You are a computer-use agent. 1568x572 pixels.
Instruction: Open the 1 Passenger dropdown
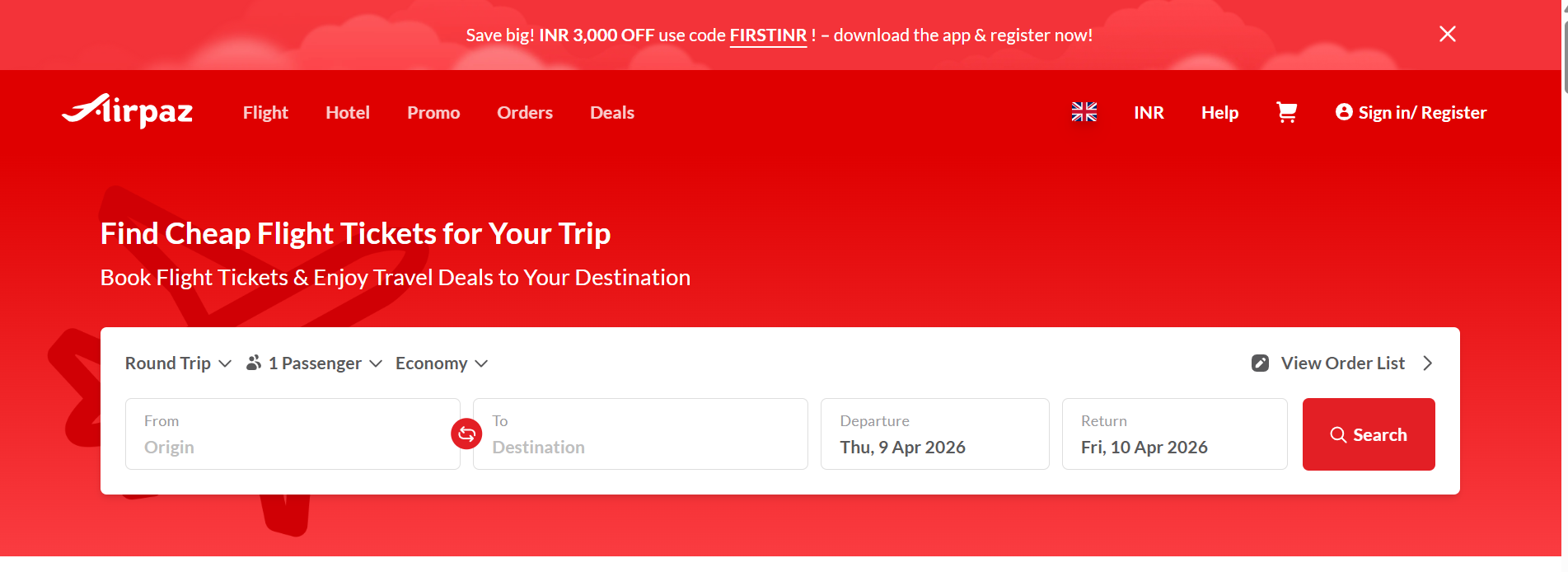coord(325,363)
